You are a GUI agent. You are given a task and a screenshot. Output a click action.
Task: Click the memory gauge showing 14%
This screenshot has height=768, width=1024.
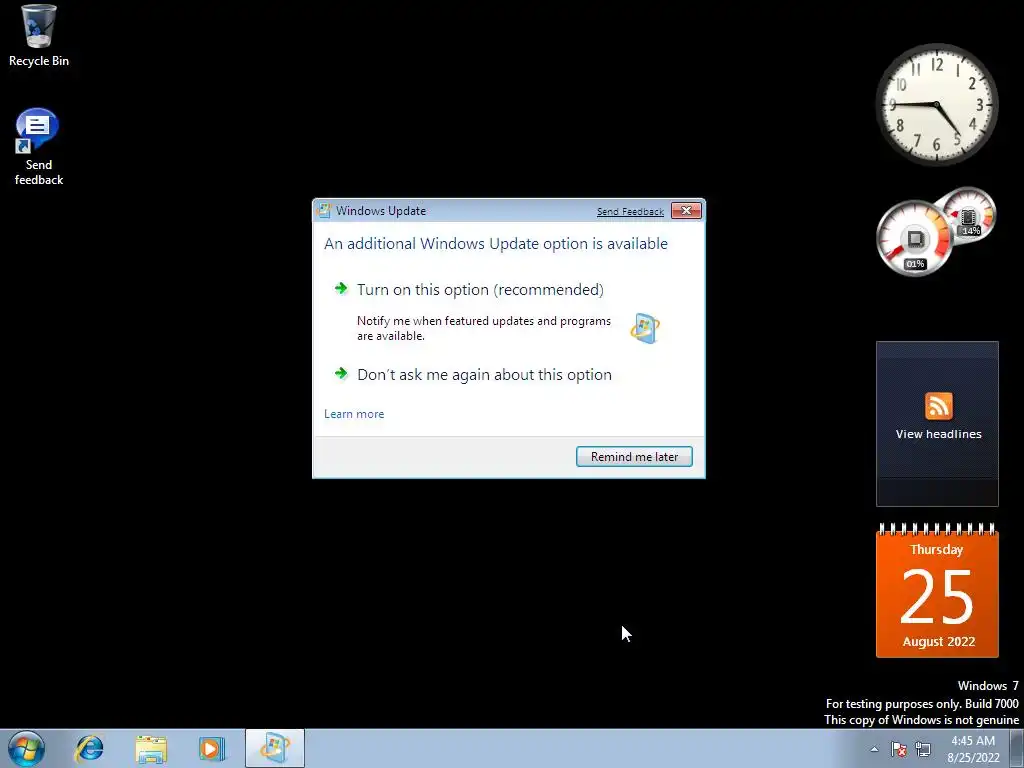[969, 214]
